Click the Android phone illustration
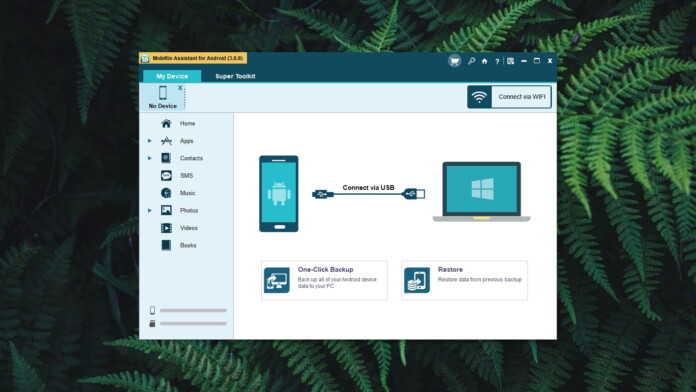The width and height of the screenshot is (696, 392). 279,194
